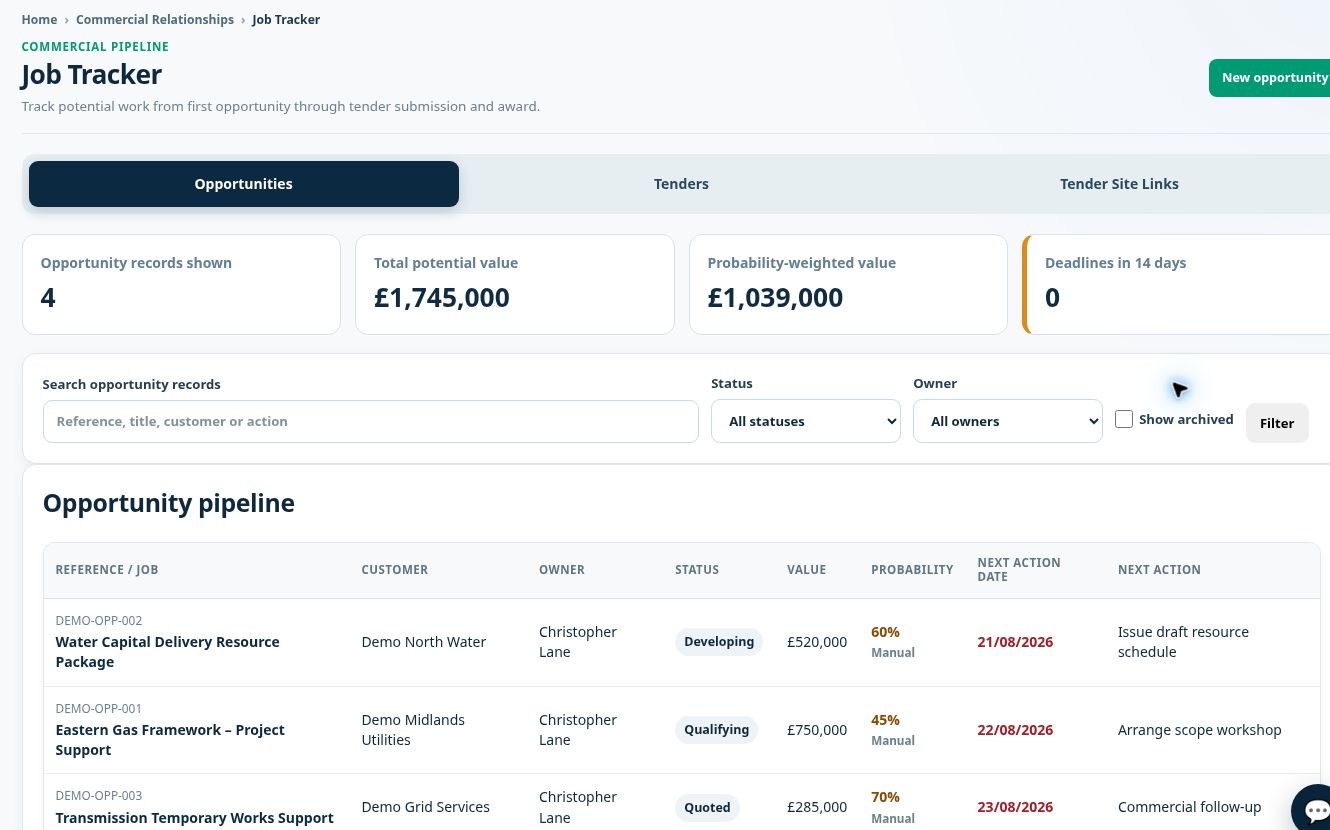The width and height of the screenshot is (1330, 830).
Task: Switch to the Tender Site Links tab
Action: pos(1119,184)
